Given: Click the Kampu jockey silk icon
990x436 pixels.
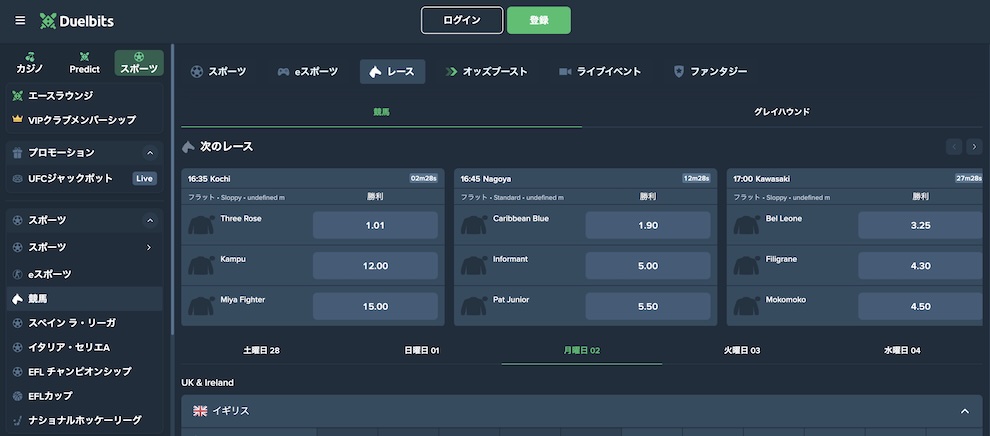Looking at the screenshot, I should [201, 266].
